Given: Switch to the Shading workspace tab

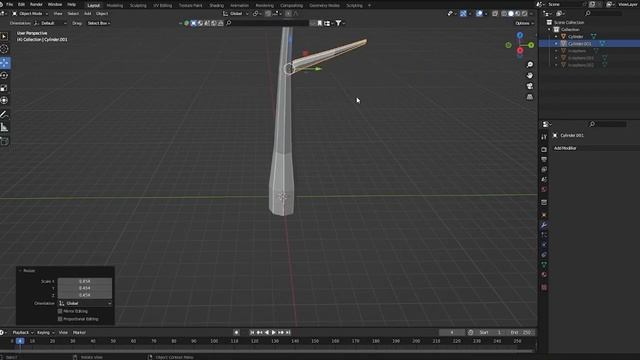Looking at the screenshot, I should 216,5.
